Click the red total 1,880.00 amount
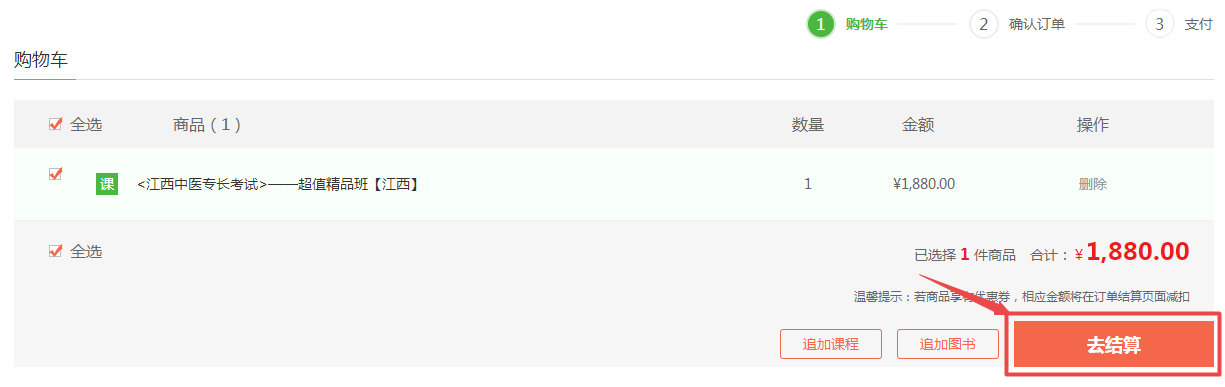The width and height of the screenshot is (1225, 387). pos(1138,252)
